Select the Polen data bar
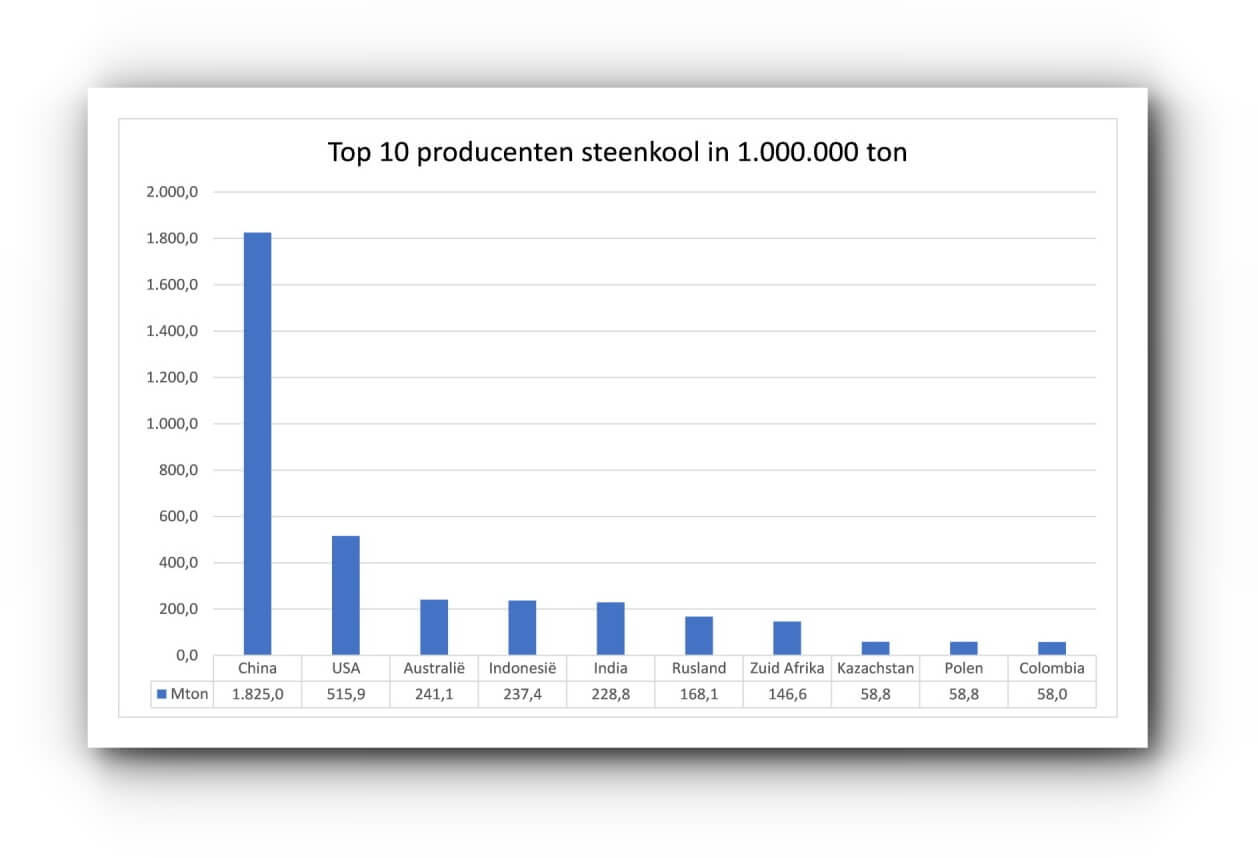1258x858 pixels. pyautogui.click(x=963, y=648)
